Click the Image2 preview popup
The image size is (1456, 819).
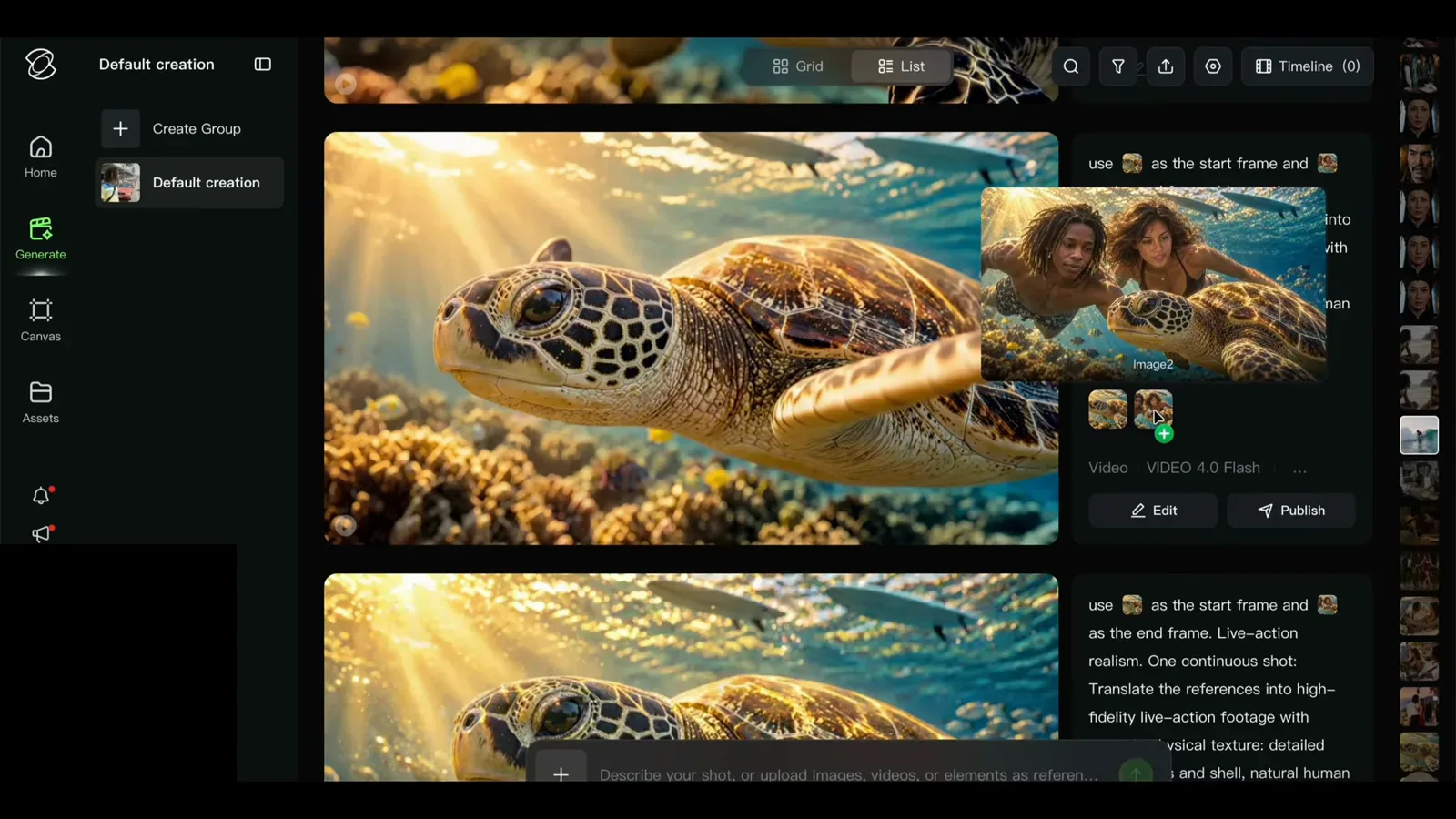(1153, 285)
